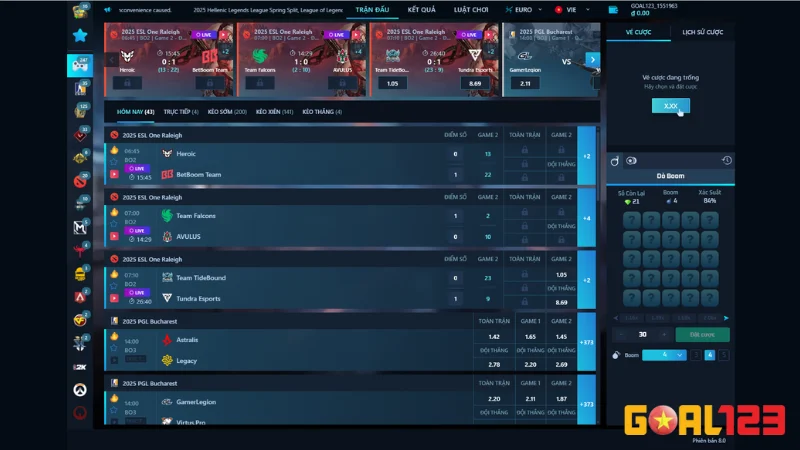
Task: Open the favorites star in left sidebar
Action: 80,35
